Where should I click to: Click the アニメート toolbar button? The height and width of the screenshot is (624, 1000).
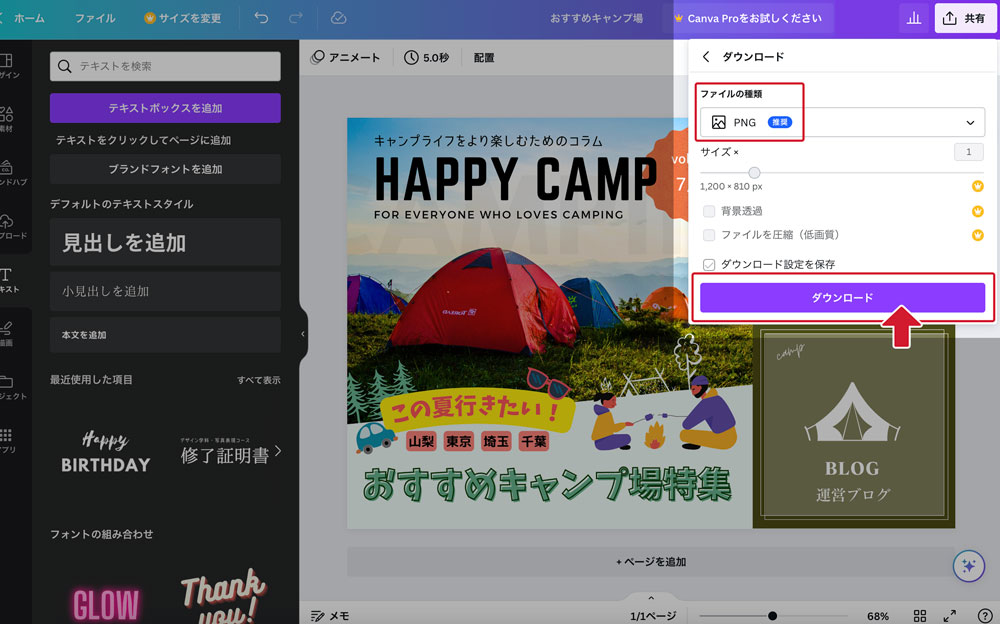(345, 57)
